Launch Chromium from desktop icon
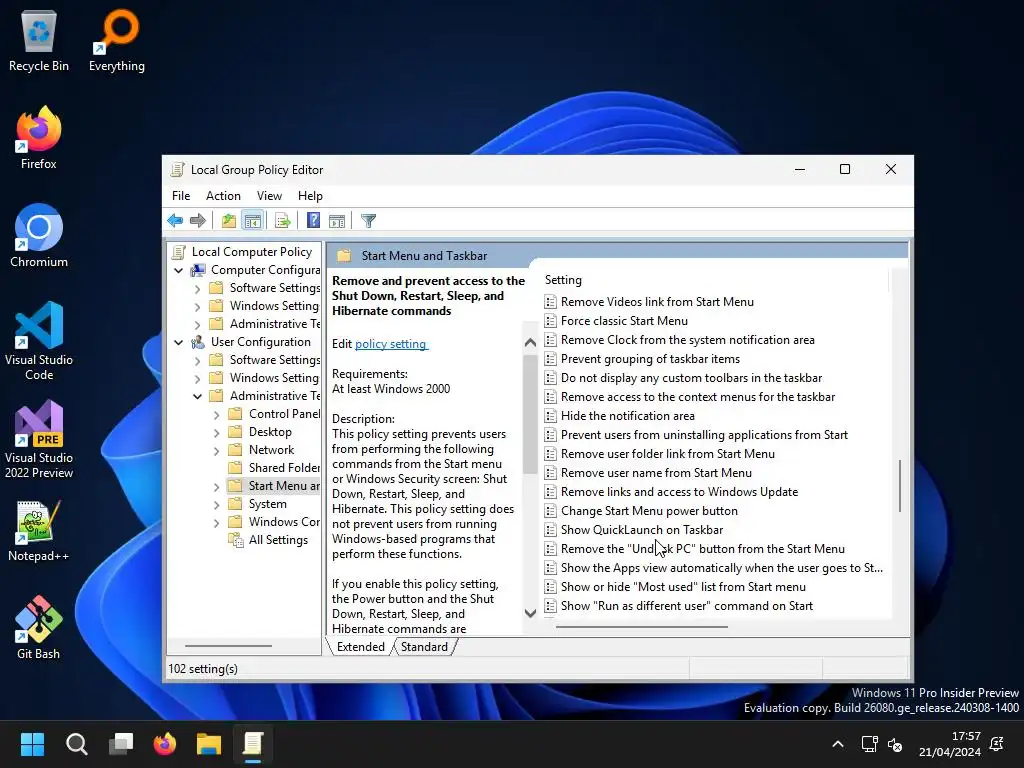The image size is (1024, 768). tap(39, 236)
